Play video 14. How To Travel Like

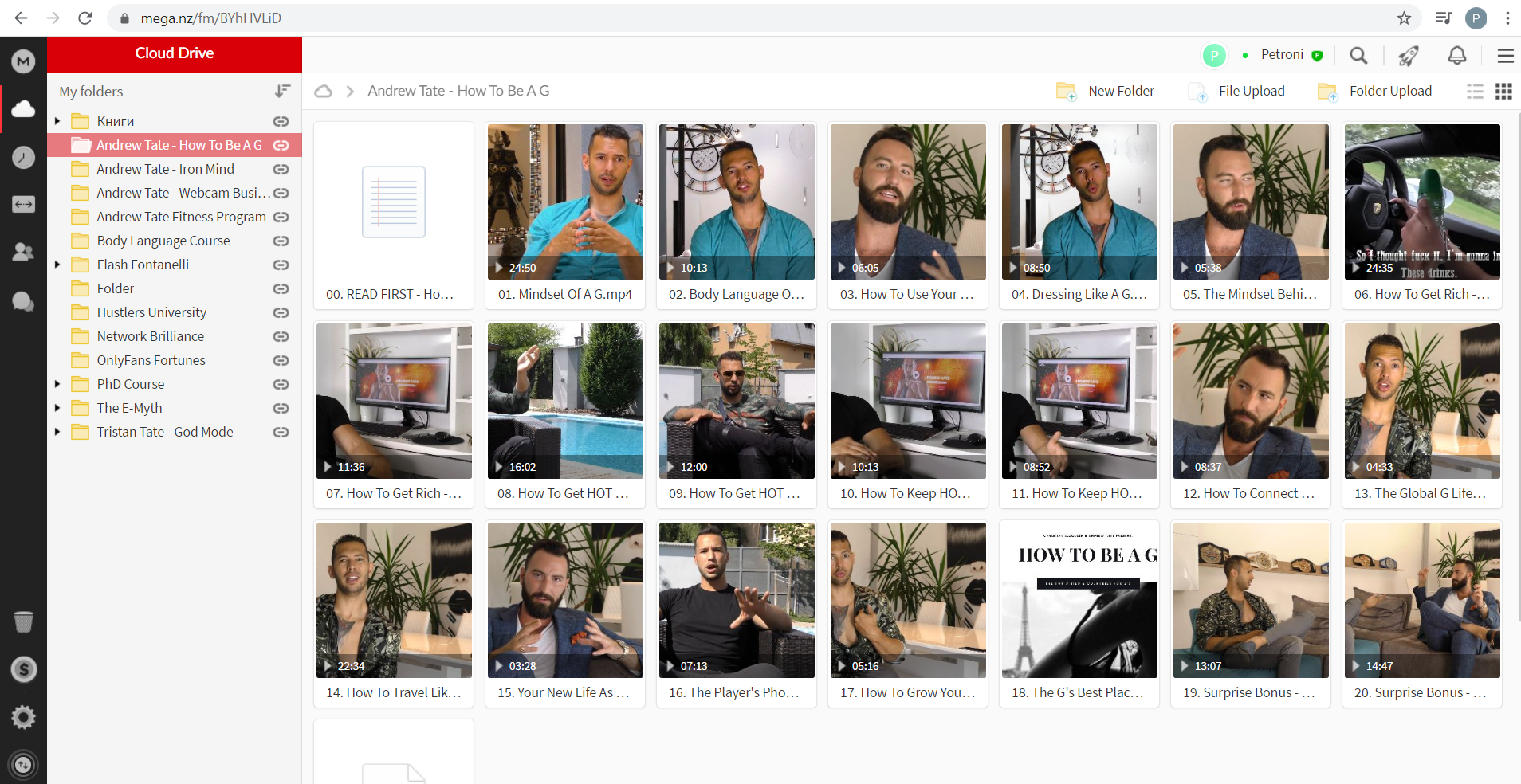point(394,613)
